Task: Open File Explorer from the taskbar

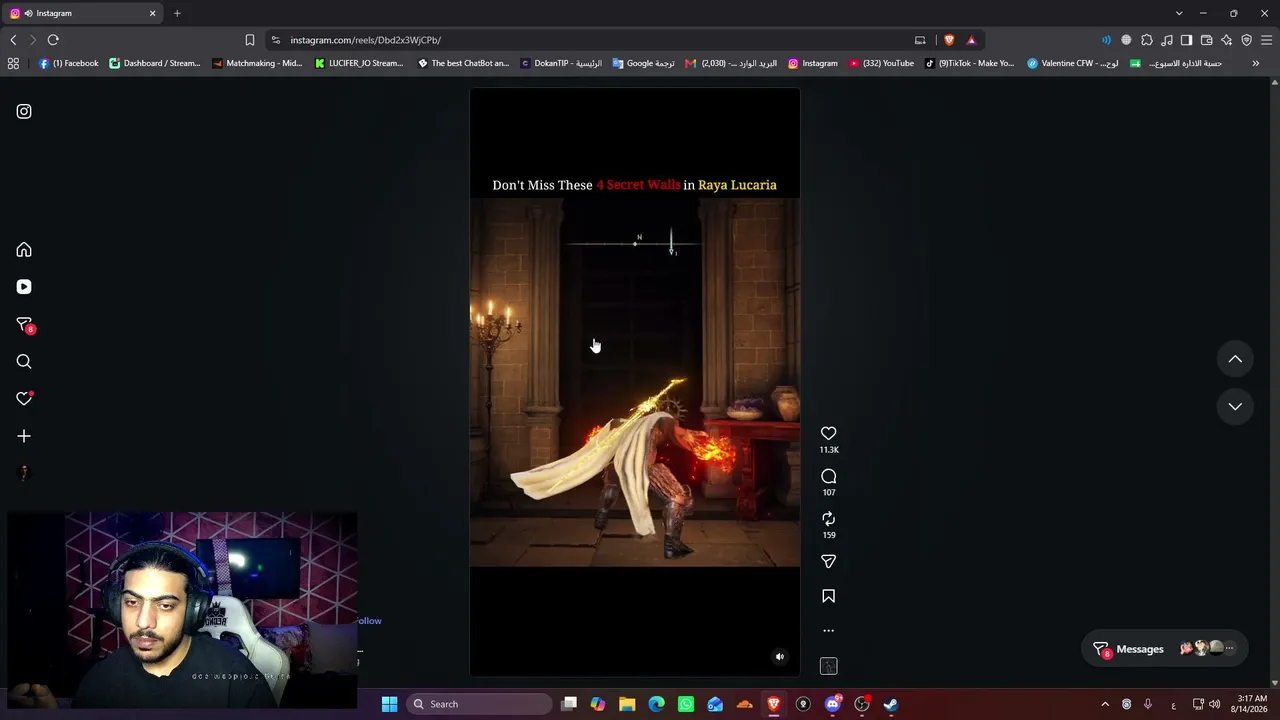Action: tap(627, 704)
